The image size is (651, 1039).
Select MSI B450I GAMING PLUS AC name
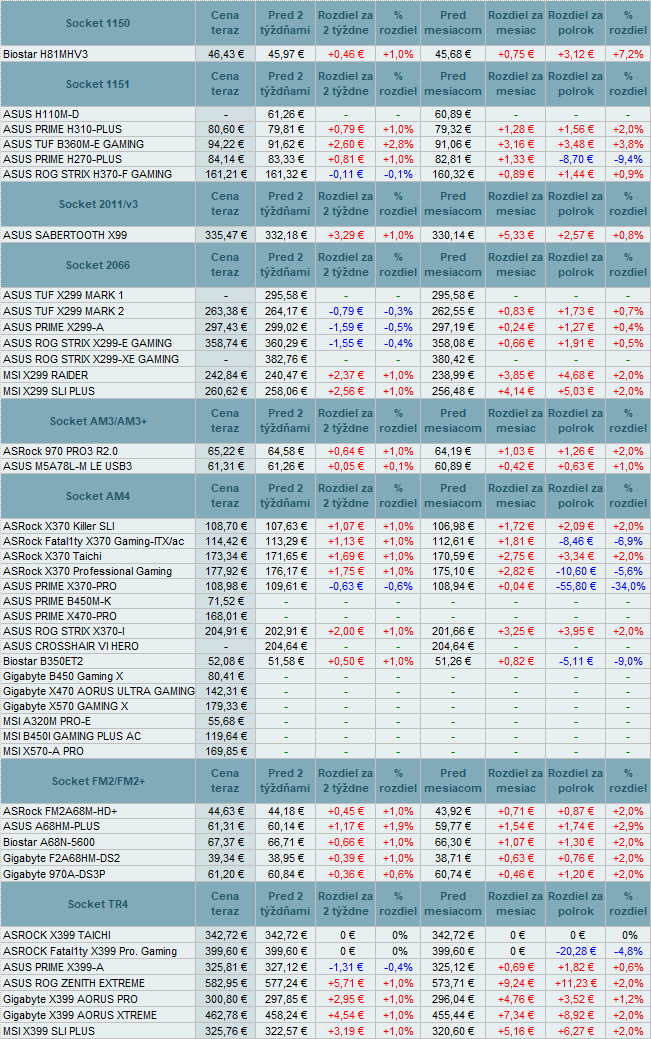[x=72, y=736]
